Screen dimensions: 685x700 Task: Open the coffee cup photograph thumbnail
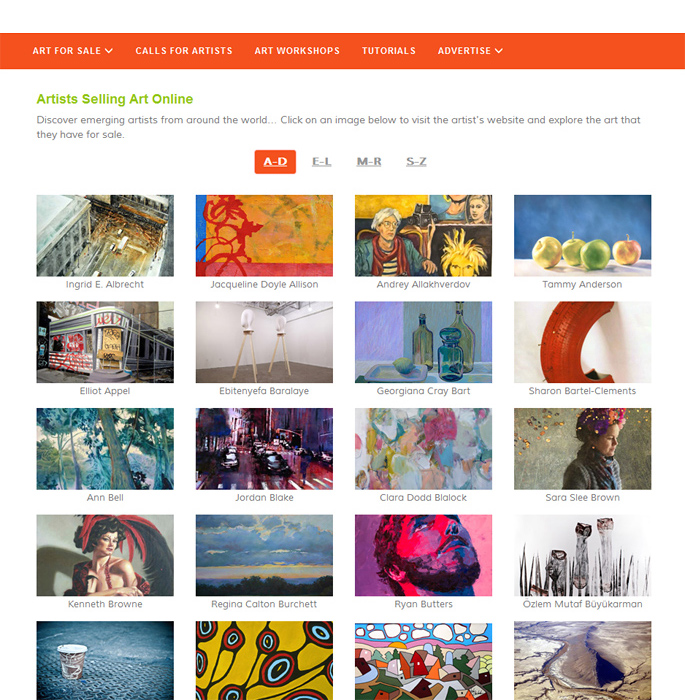click(105, 660)
